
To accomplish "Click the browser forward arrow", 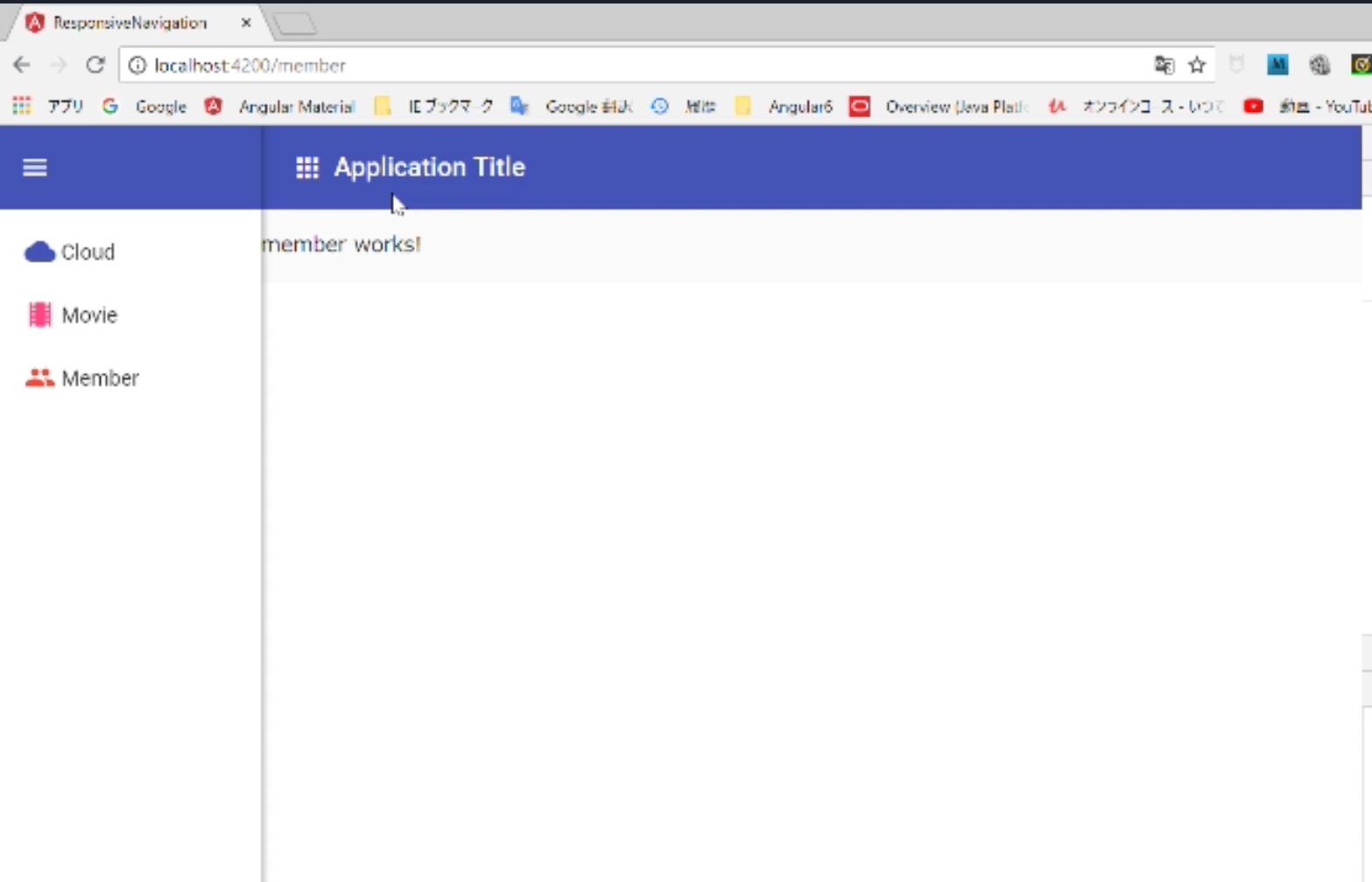I will 59,65.
